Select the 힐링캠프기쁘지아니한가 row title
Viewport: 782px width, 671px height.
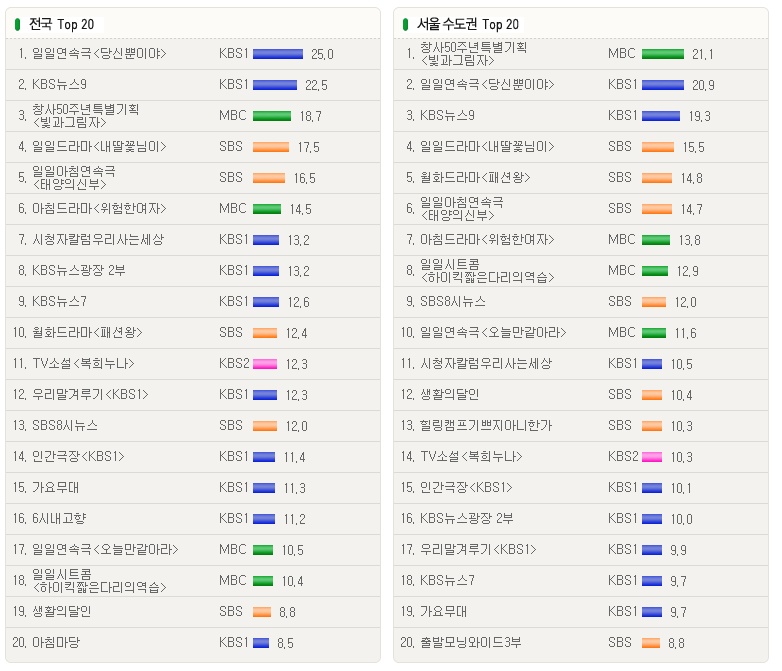(486, 426)
